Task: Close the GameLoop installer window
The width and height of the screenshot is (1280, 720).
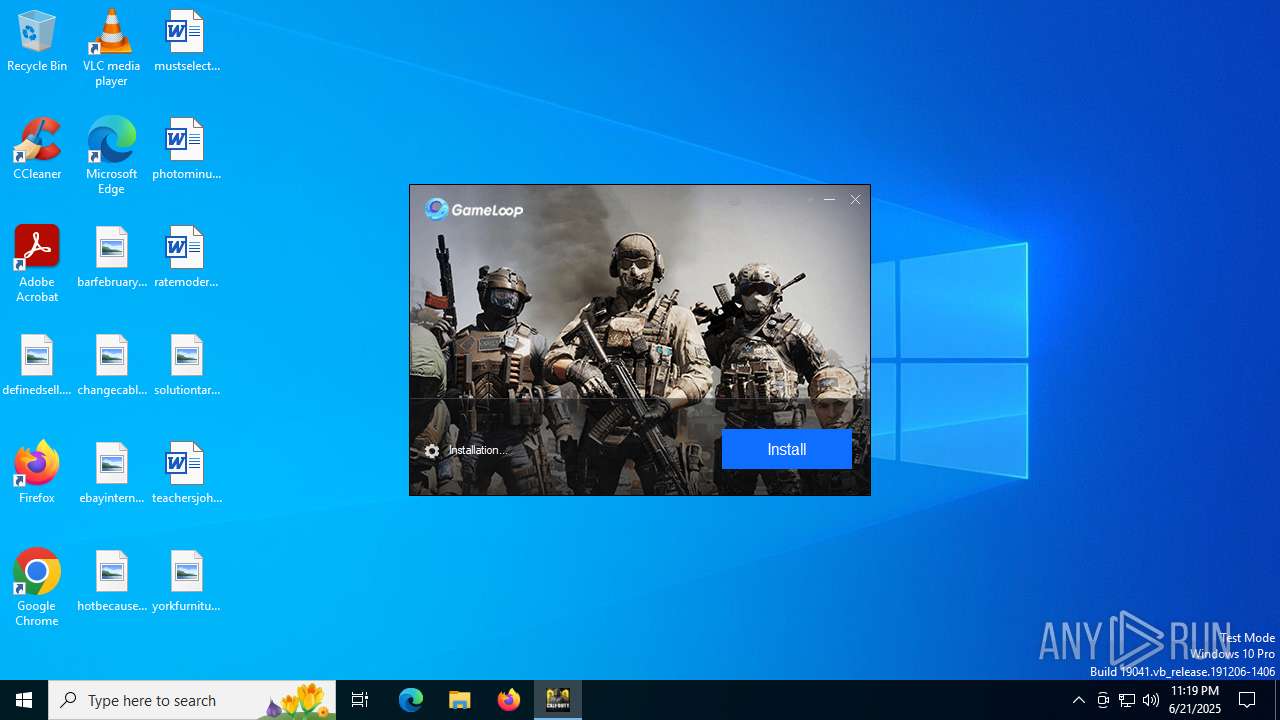Action: 855,200
